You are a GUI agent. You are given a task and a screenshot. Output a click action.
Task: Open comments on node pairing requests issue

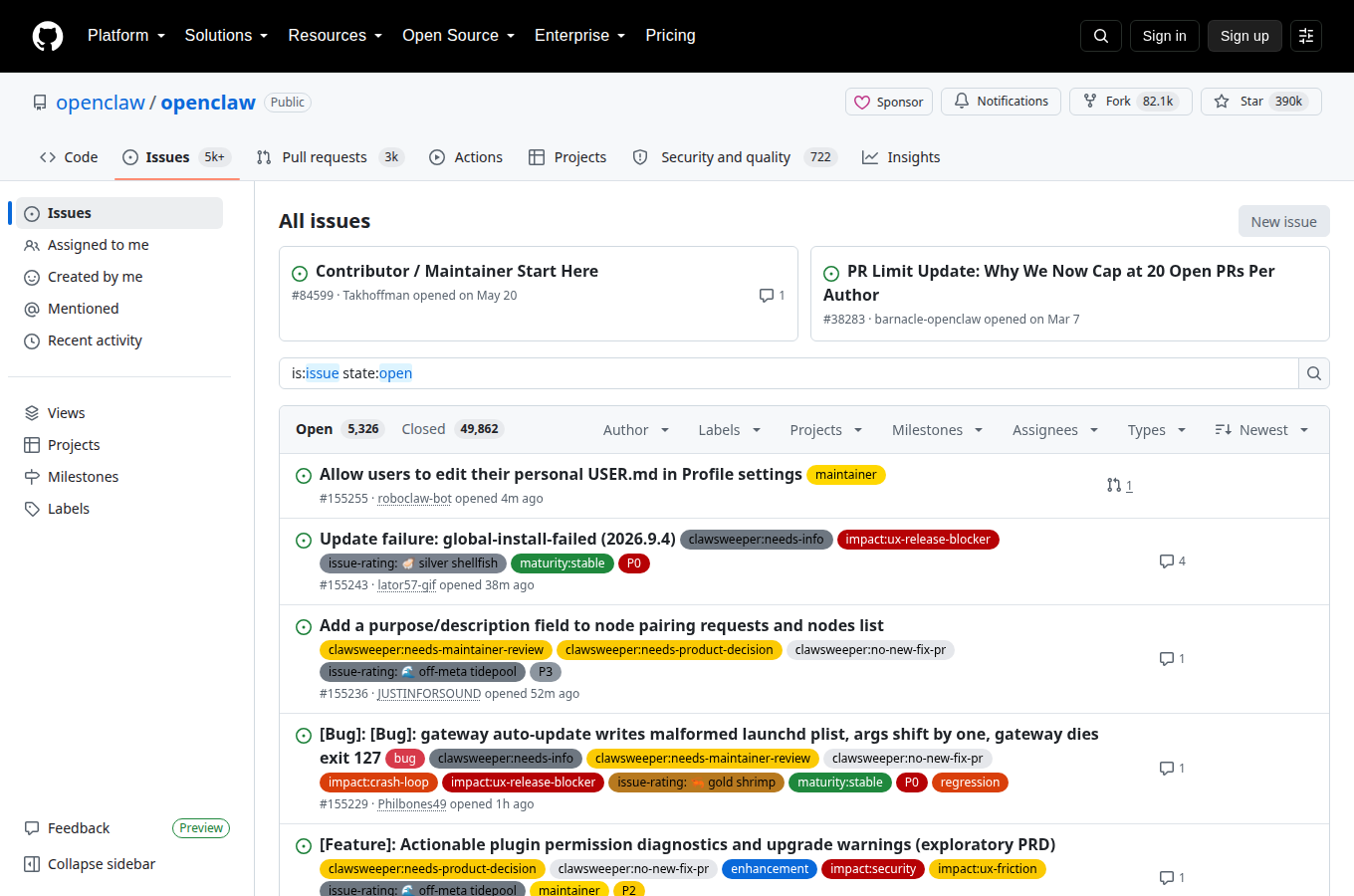point(1173,659)
